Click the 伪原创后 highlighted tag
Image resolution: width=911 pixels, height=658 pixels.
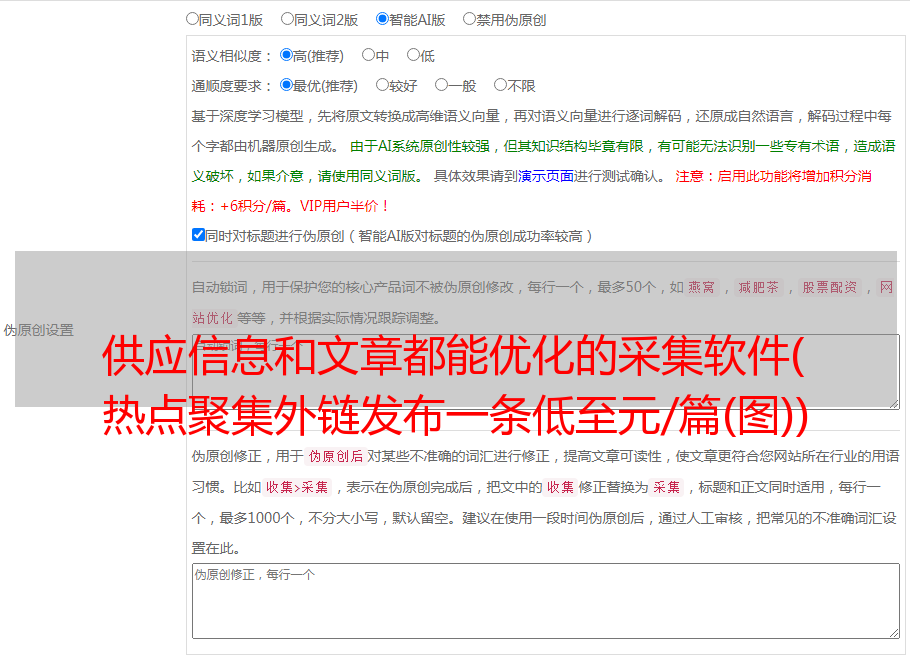pos(336,456)
